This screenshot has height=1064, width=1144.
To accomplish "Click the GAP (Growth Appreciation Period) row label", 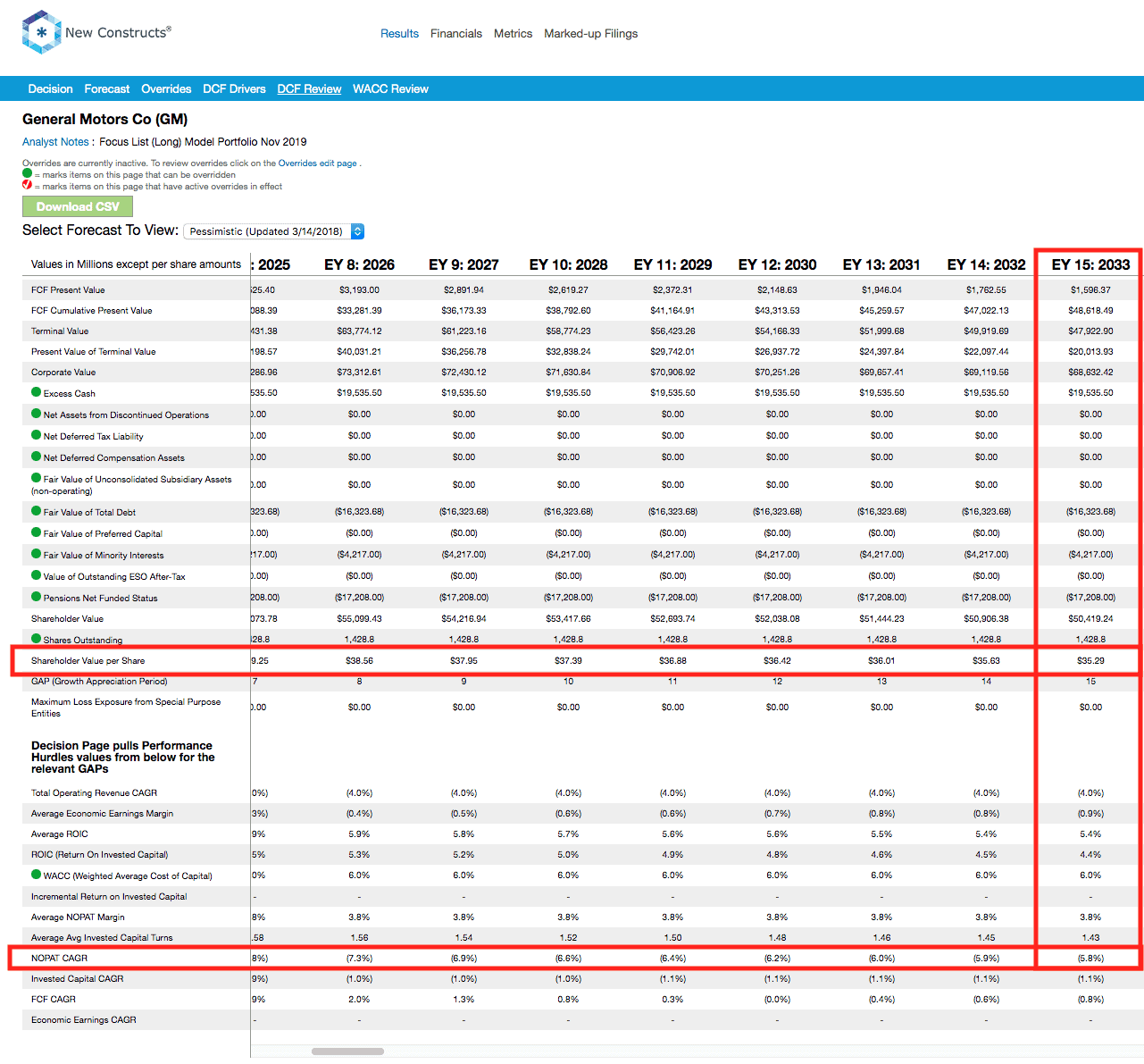I will [x=99, y=681].
